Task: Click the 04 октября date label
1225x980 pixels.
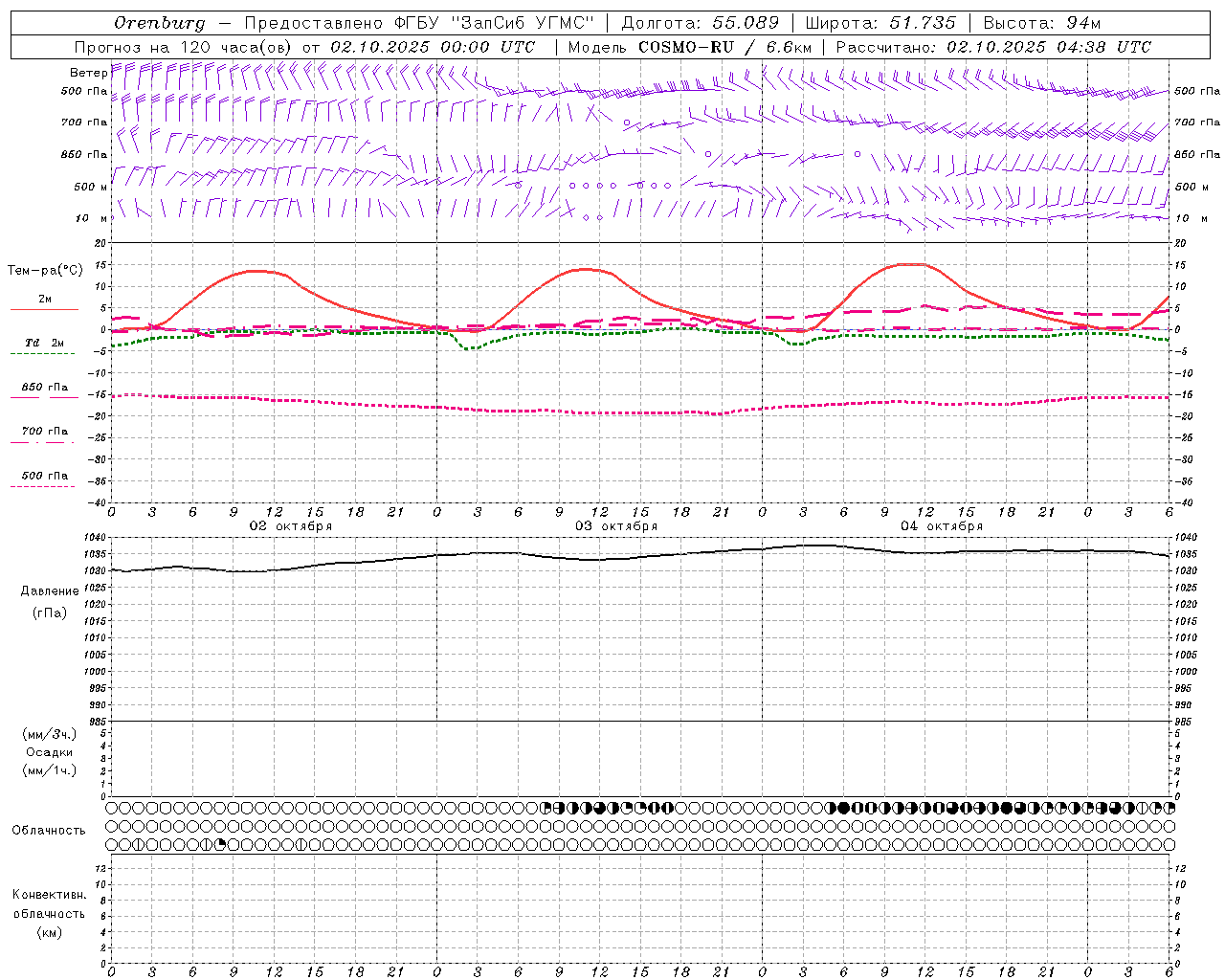Action: 942,526
